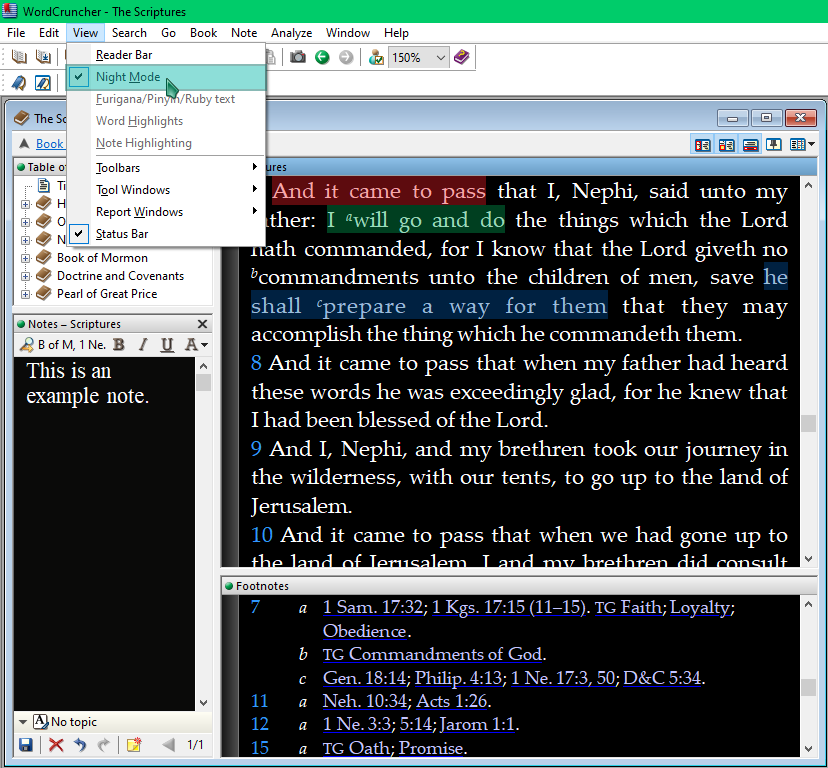Select Book of Mormon in table of contents
This screenshot has width=828, height=768.
pos(102,258)
